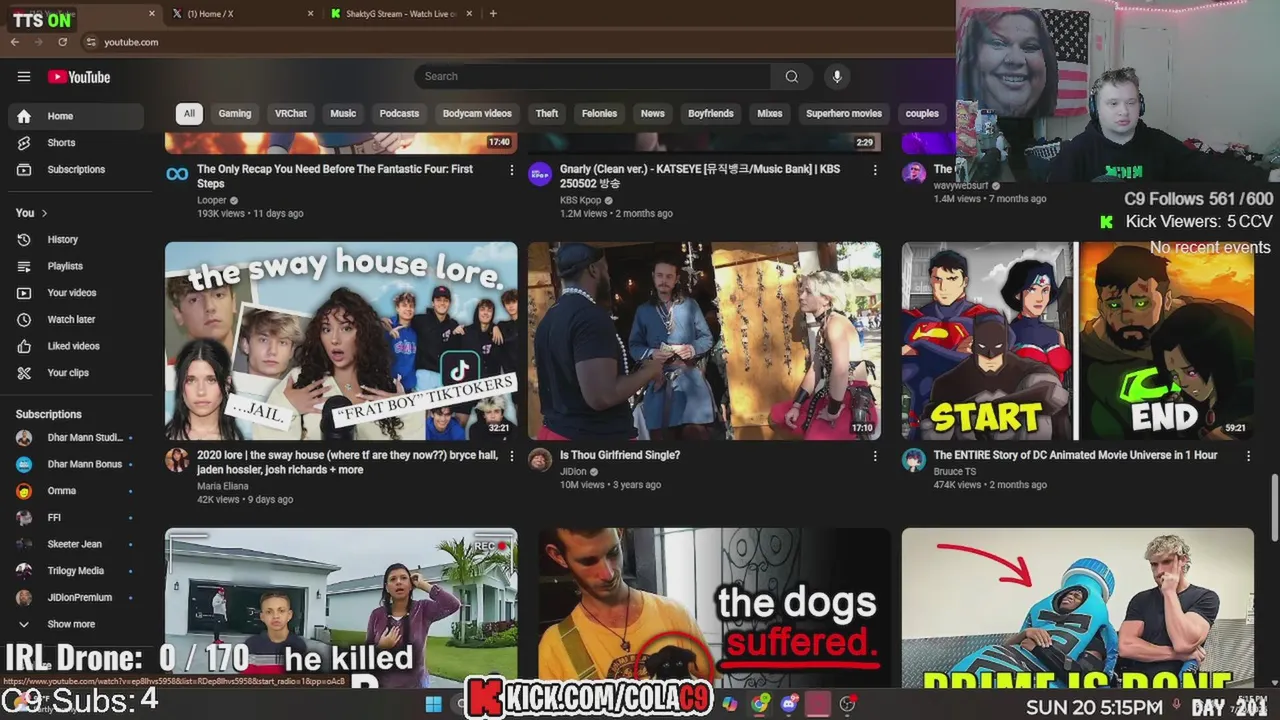1280x720 pixels.
Task: Click the YouTube logo
Action: pyautogui.click(x=79, y=77)
